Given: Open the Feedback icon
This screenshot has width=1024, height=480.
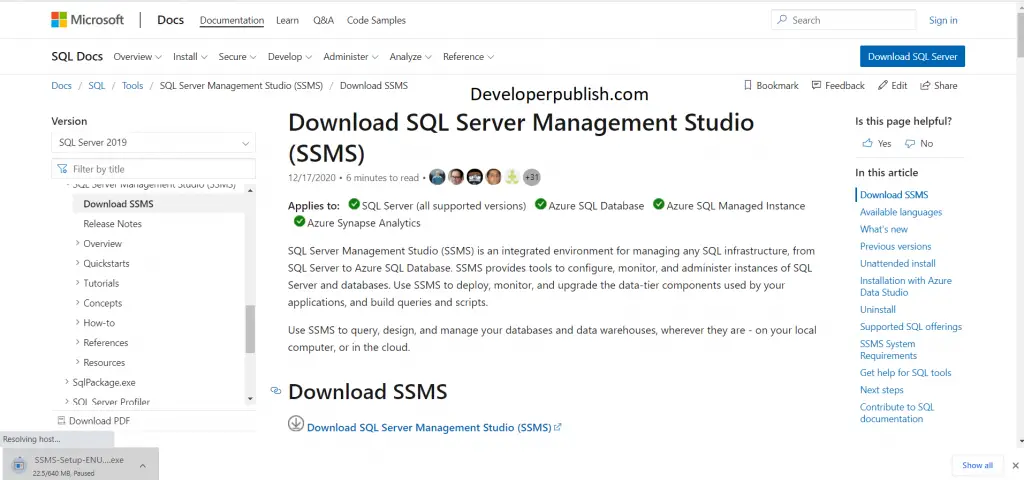Looking at the screenshot, I should (816, 86).
